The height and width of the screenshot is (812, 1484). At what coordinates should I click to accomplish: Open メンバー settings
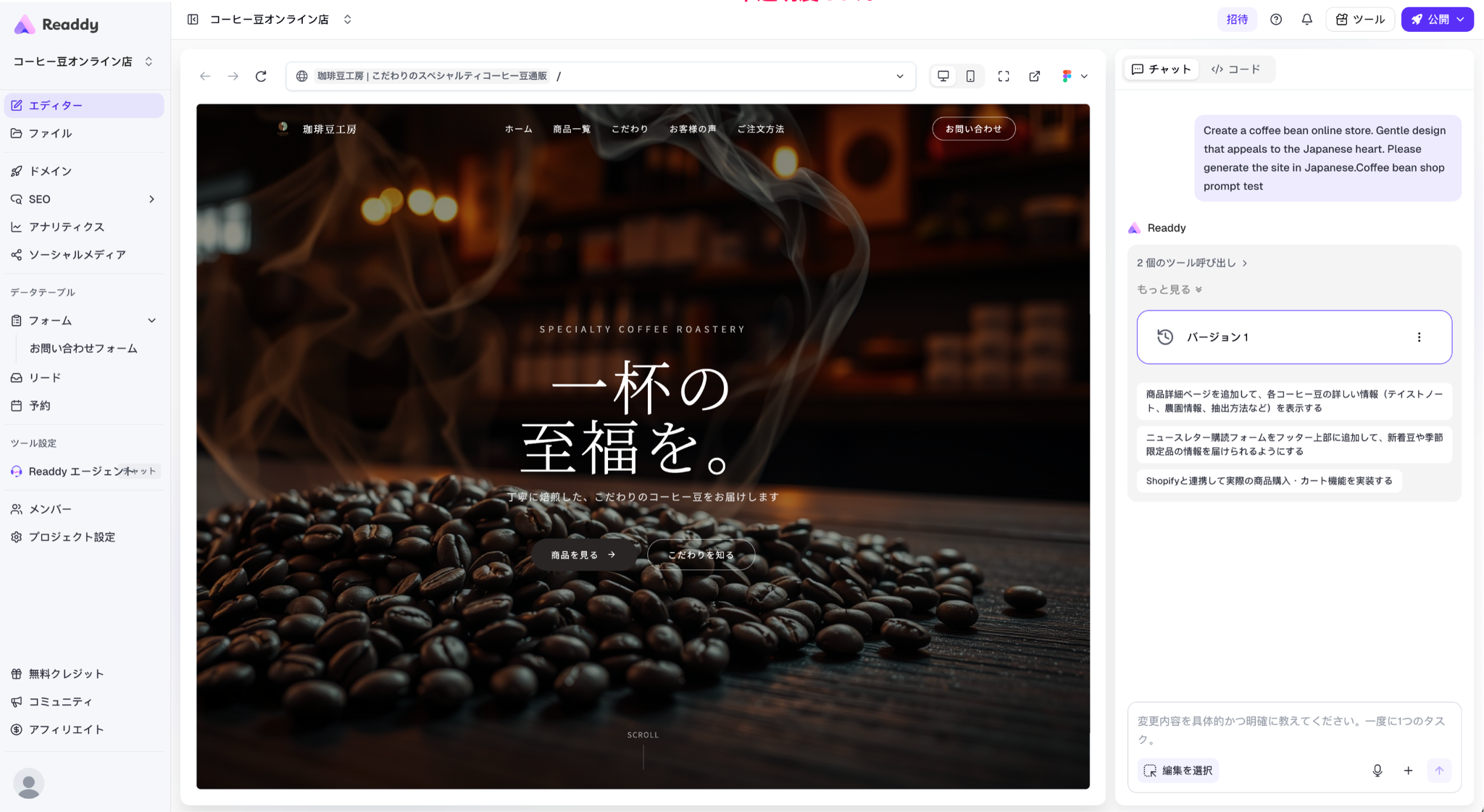point(84,509)
